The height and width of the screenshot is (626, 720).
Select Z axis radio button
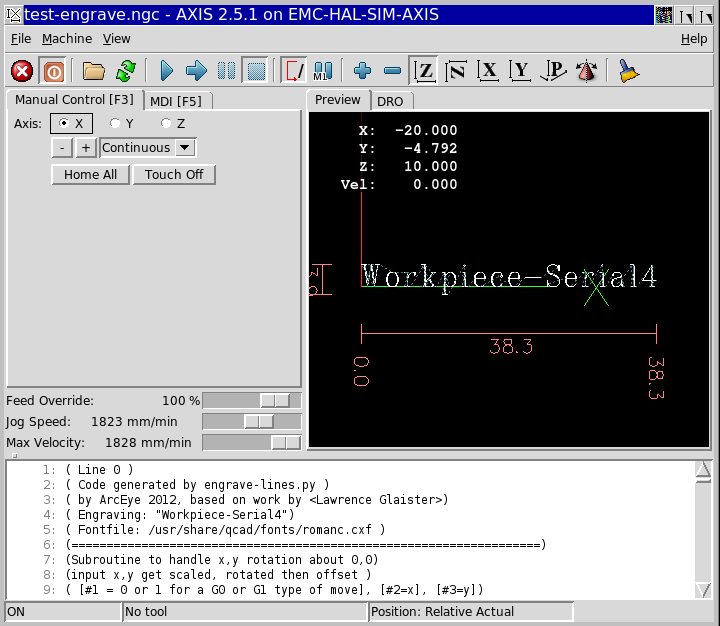point(173,124)
